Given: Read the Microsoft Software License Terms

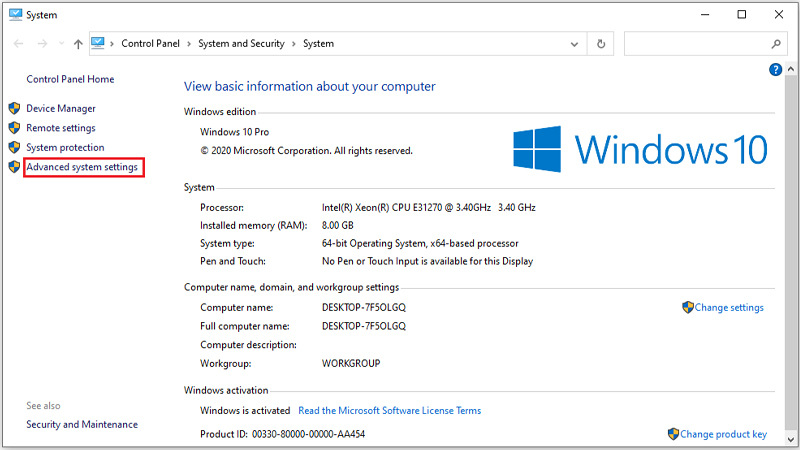Looking at the screenshot, I should [x=389, y=410].
